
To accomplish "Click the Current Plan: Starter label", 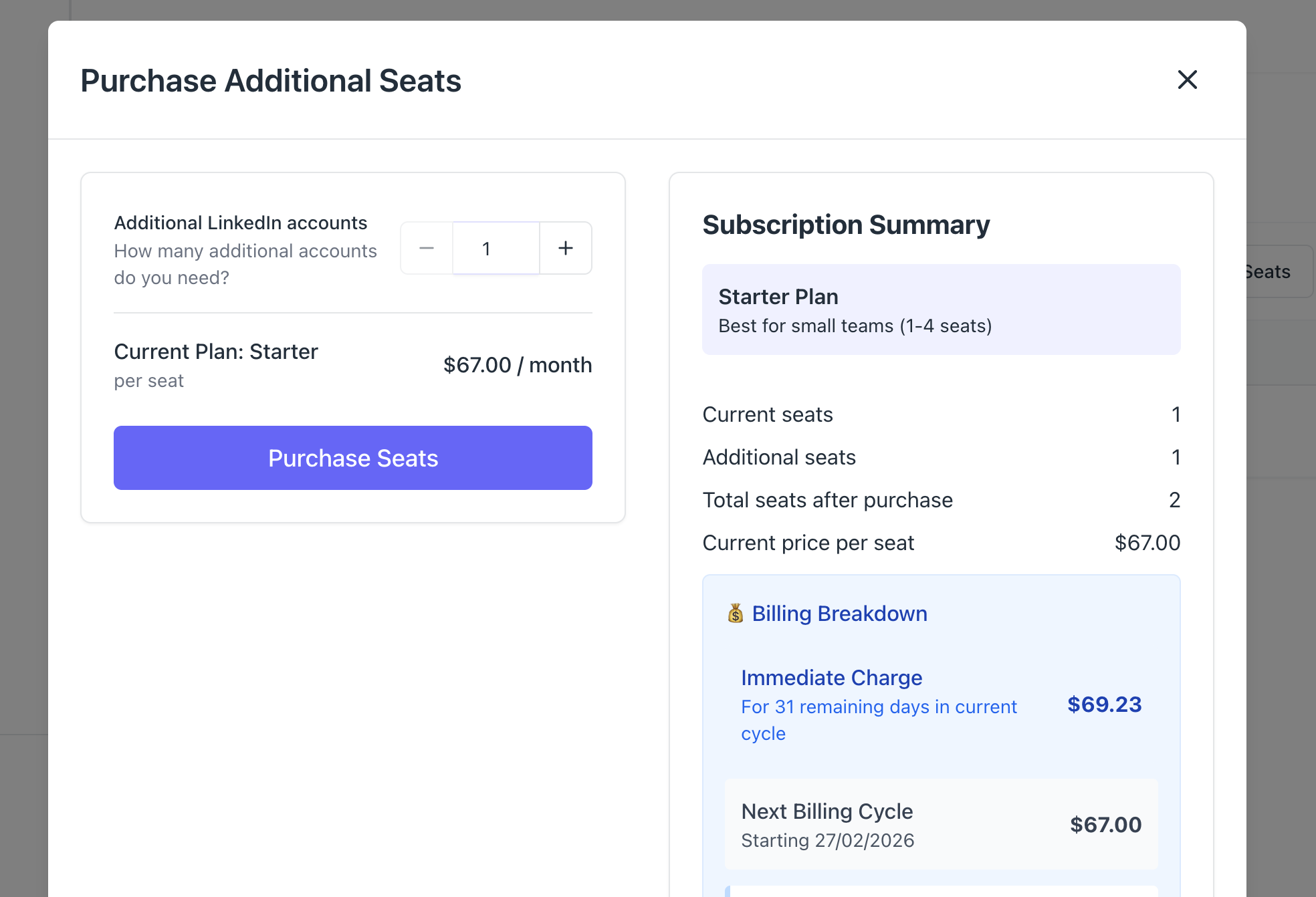I will pyautogui.click(x=216, y=352).
